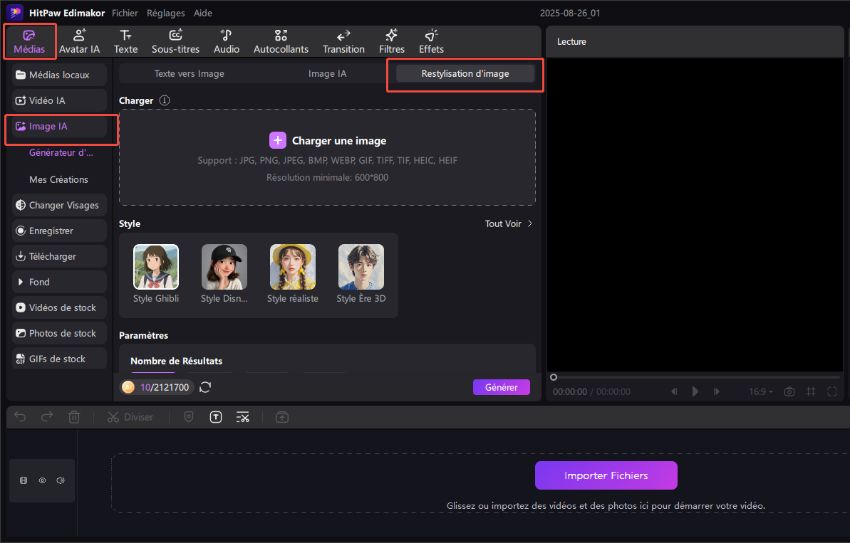Switch to the Image IA tab
The image size is (850, 543).
(x=327, y=74)
